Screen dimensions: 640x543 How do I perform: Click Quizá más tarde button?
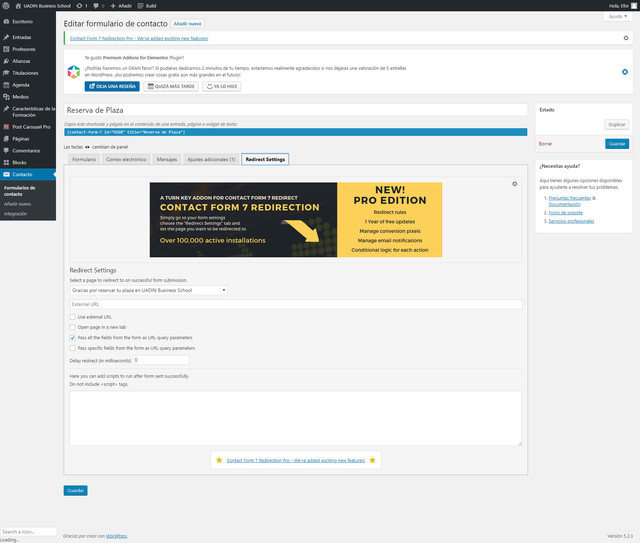[x=171, y=86]
